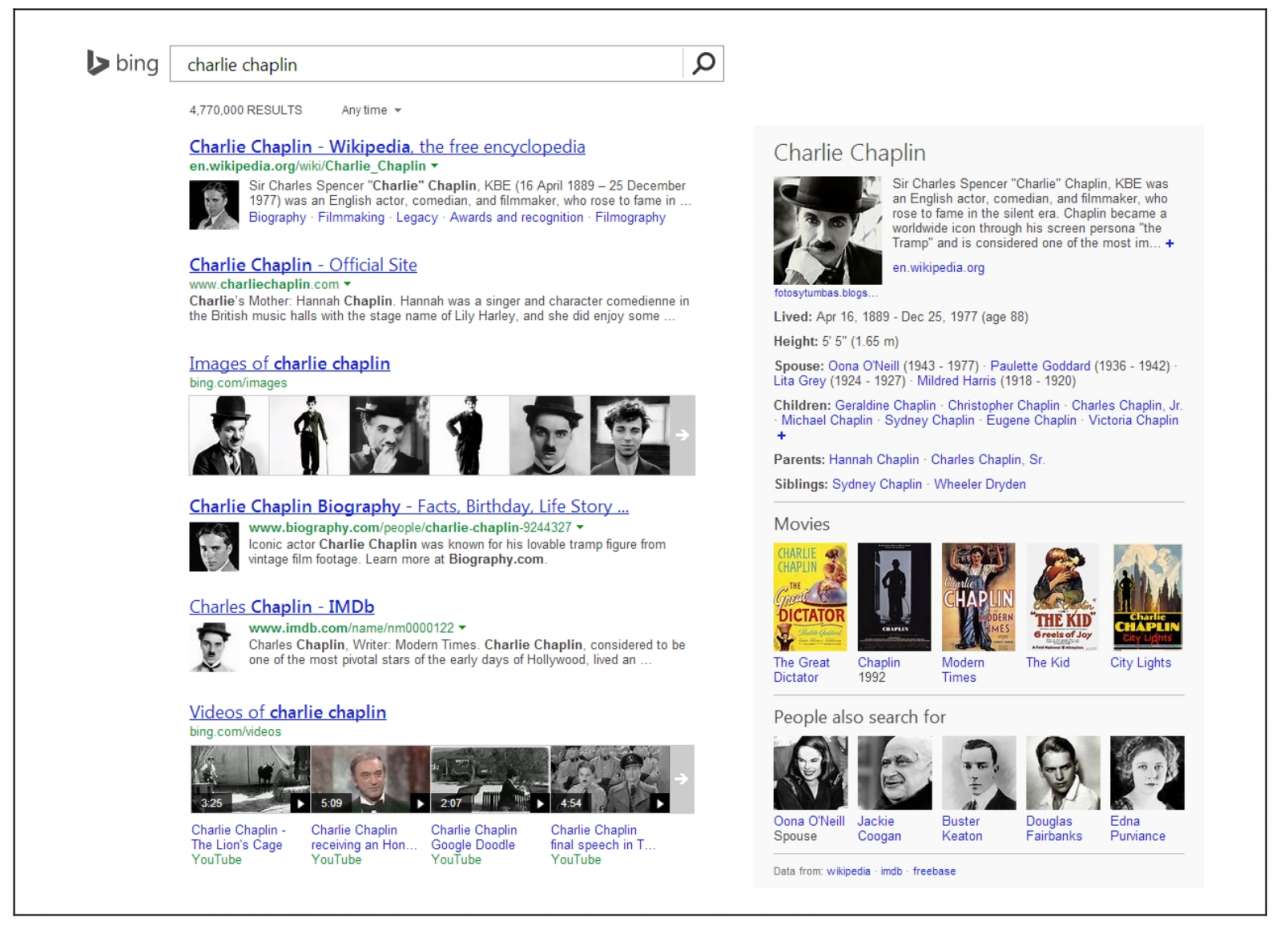Open Hannah Chaplin parent link
Screen dimensions: 1280x929
pos(874,460)
